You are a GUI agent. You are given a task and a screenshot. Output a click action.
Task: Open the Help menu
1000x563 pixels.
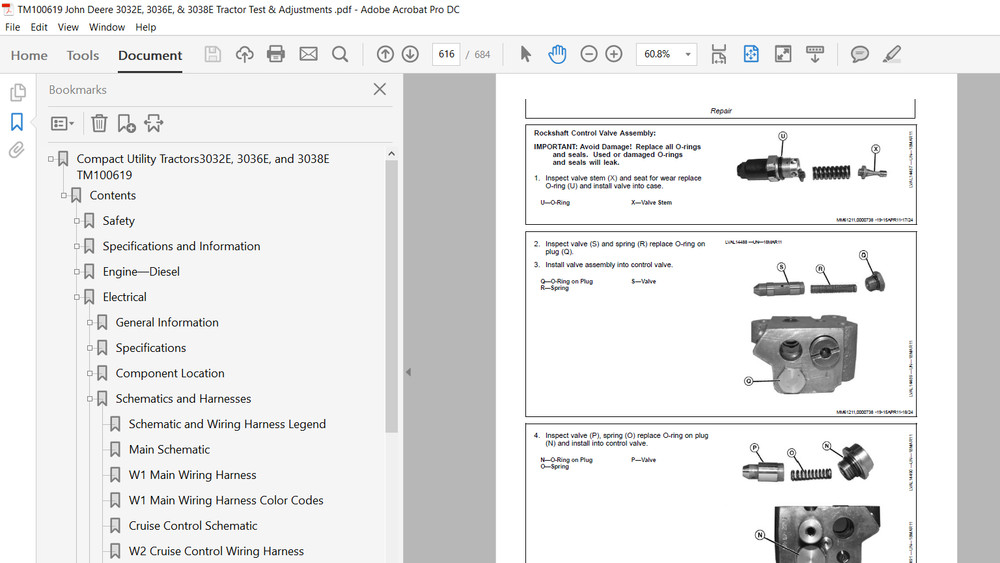[145, 27]
